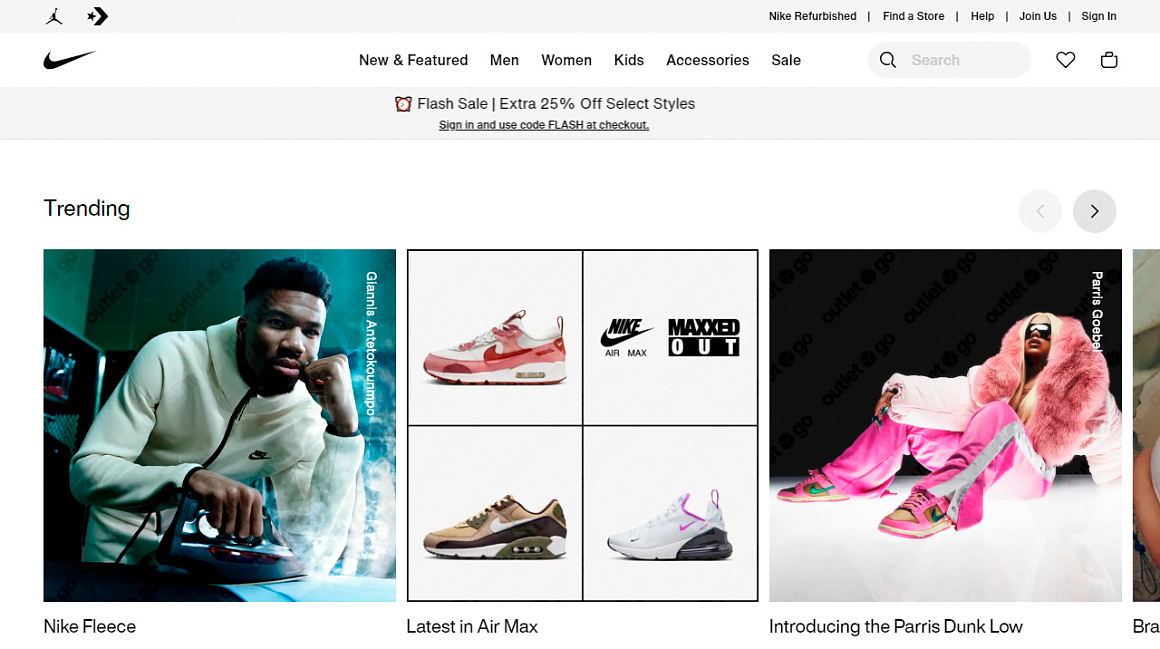The height and width of the screenshot is (649, 1160).
Task: Open the Nike Air Max Maxxed Out tile
Action: [670, 337]
